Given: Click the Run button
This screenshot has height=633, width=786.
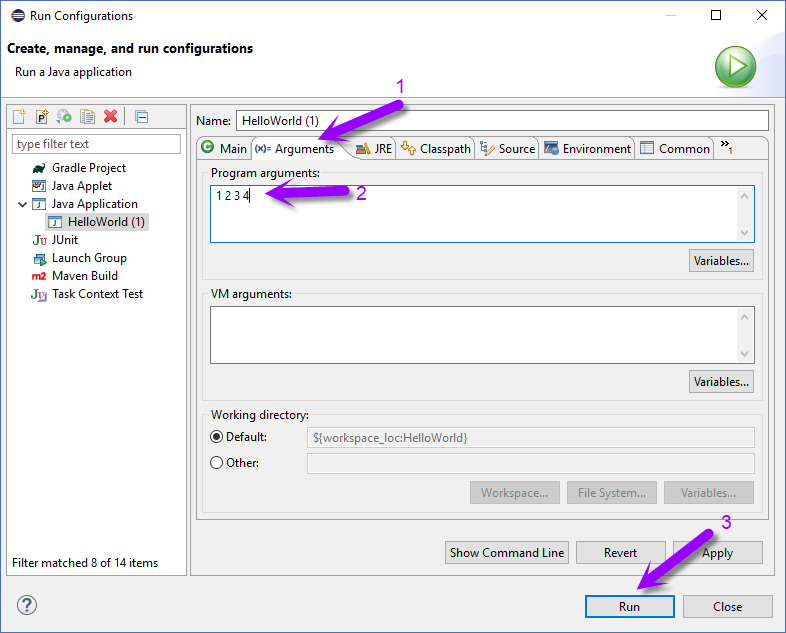Looking at the screenshot, I should 630,606.
